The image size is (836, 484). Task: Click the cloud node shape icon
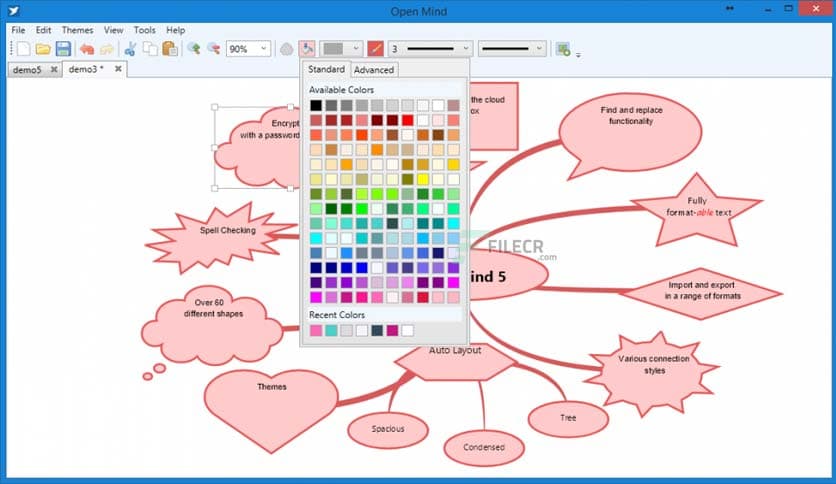click(x=286, y=50)
